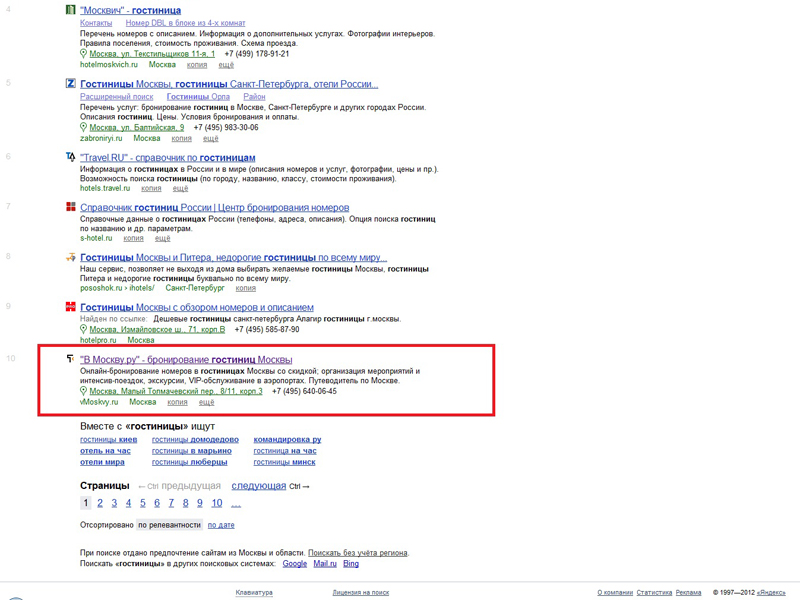Open cached копия of hotels.travel.ru result
800x600 pixels.
[x=151, y=188]
